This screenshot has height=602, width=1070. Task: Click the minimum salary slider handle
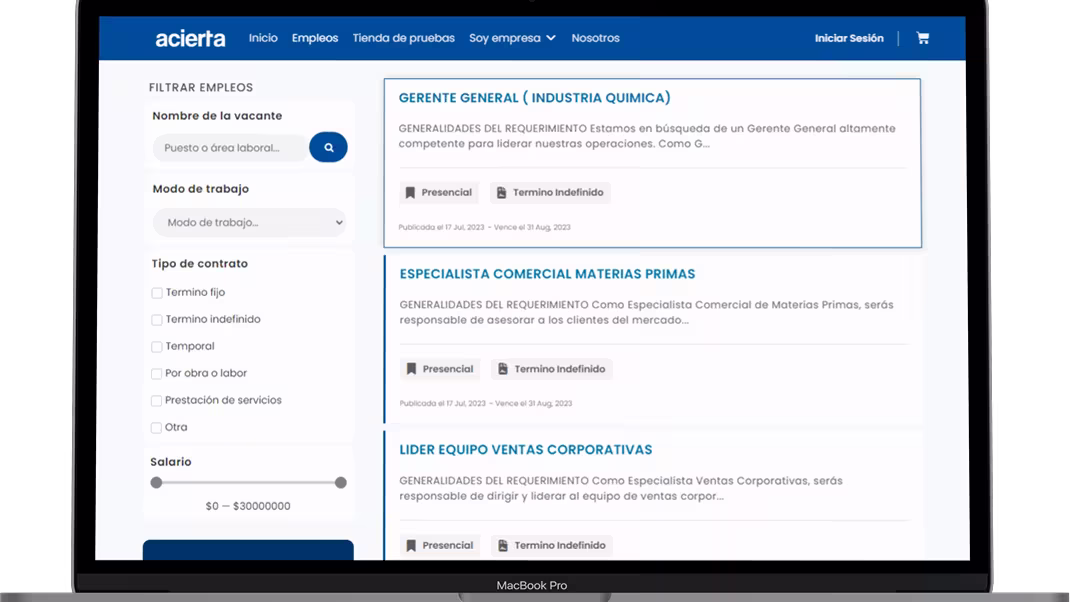[x=156, y=483]
